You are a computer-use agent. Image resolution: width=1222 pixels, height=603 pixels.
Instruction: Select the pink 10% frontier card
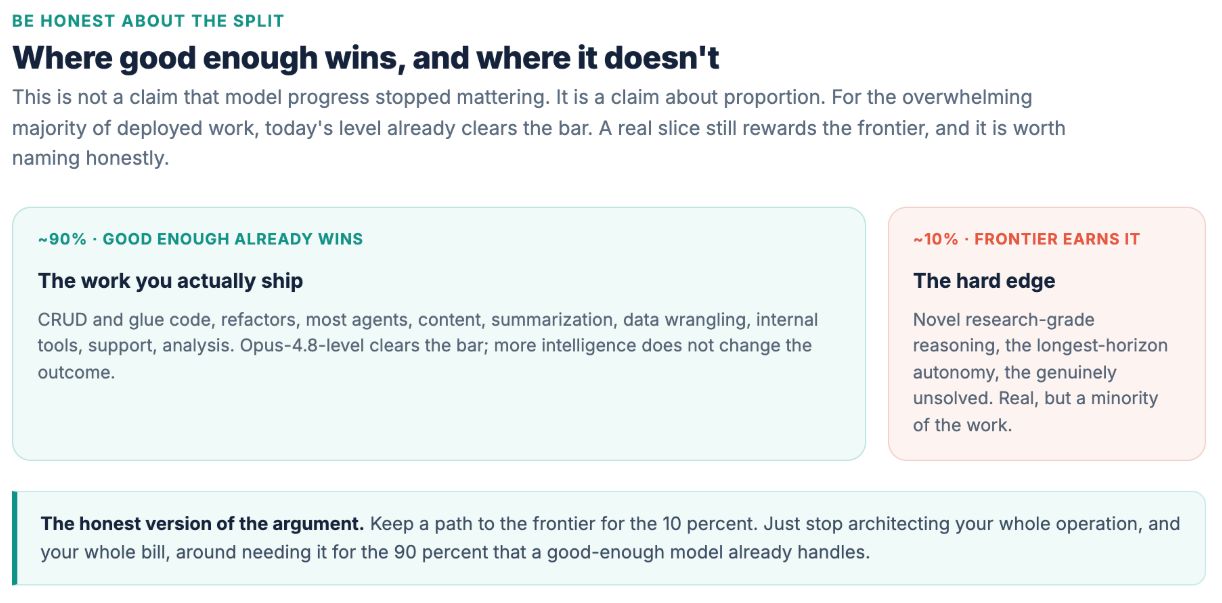pos(1047,334)
